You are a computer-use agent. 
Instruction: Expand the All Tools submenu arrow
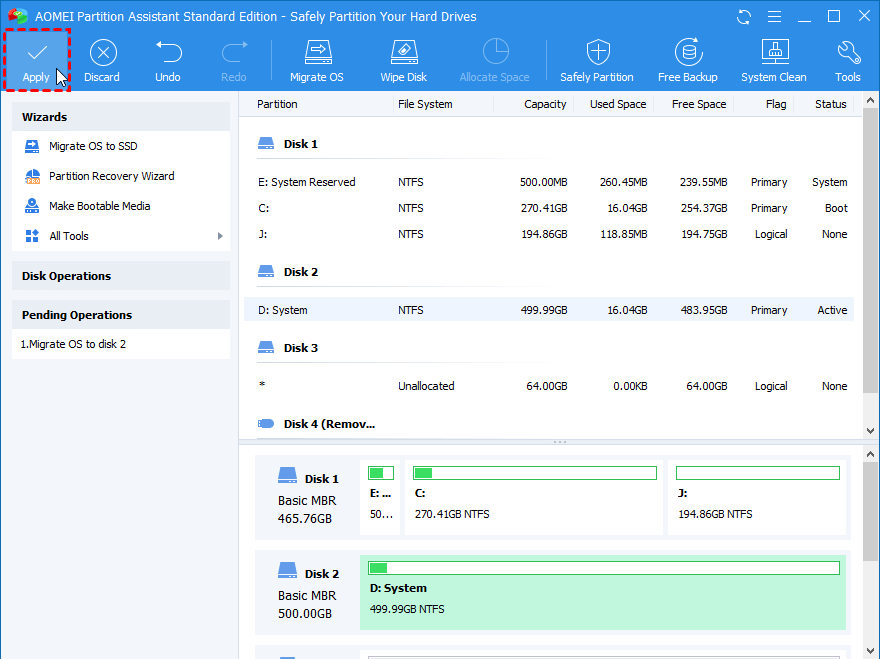click(x=220, y=236)
